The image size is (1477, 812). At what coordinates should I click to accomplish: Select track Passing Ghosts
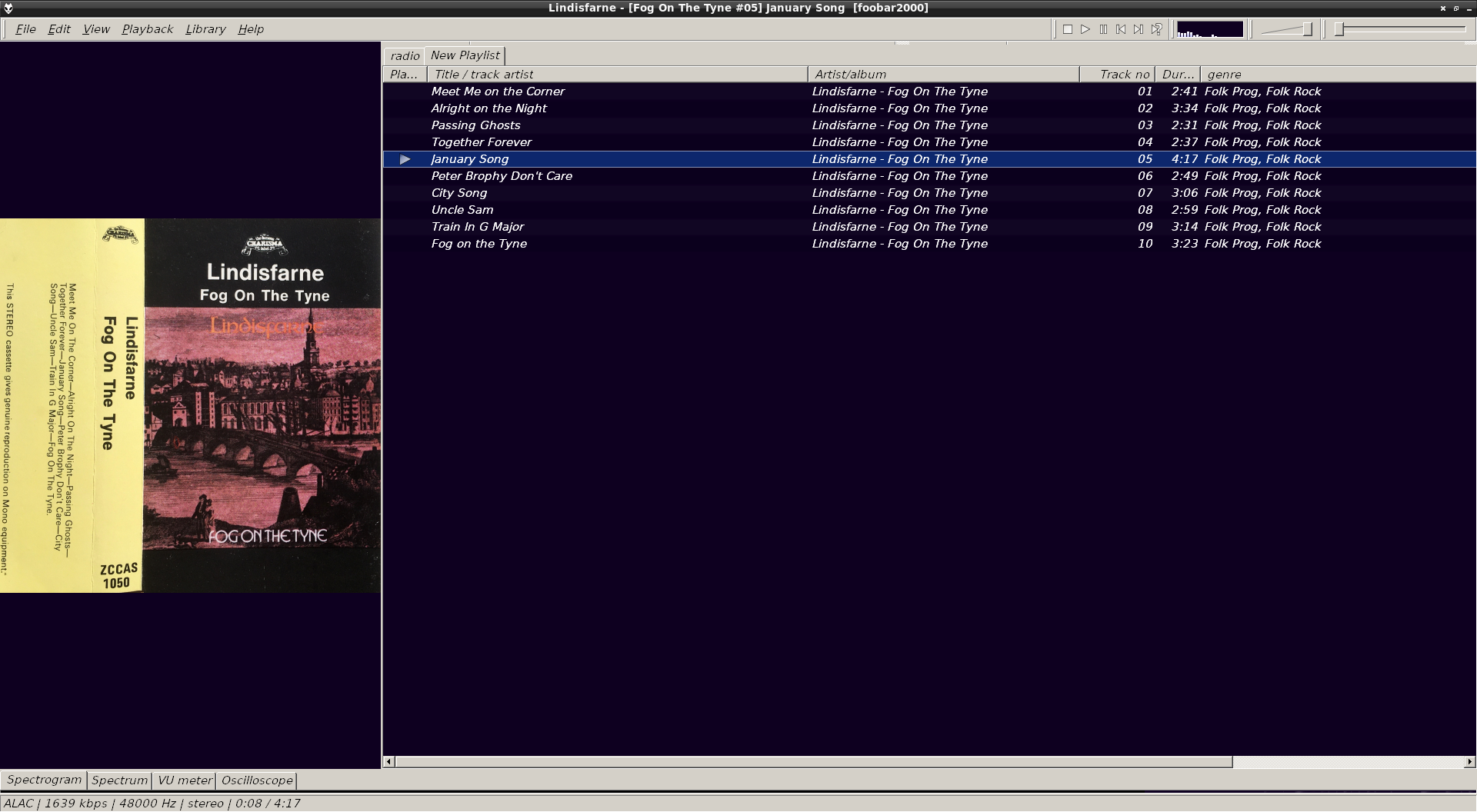click(x=929, y=125)
